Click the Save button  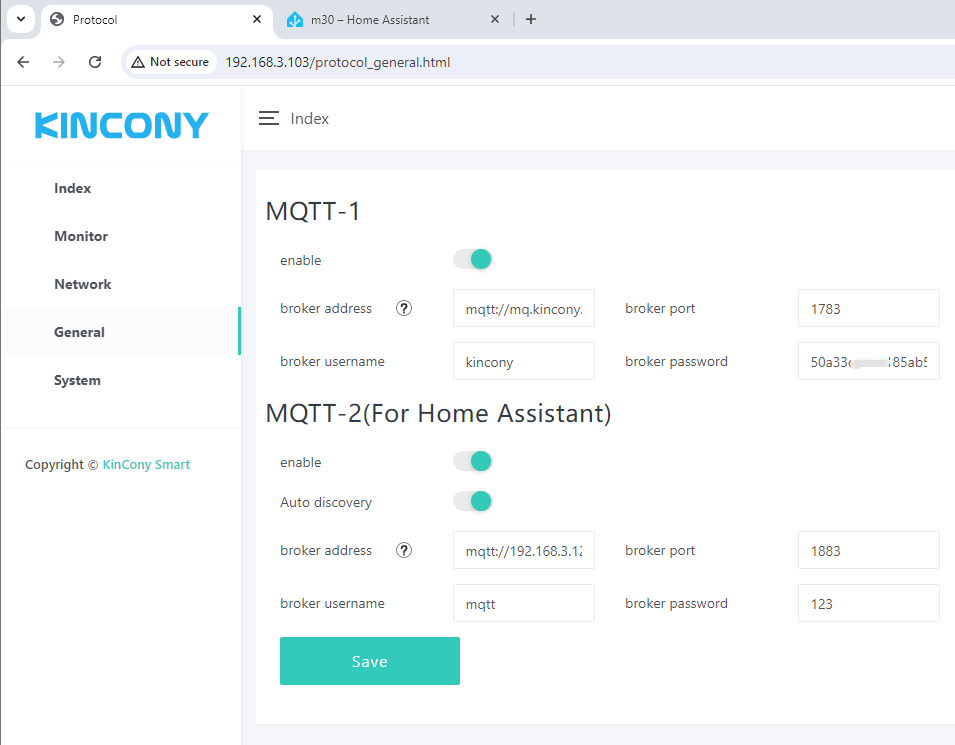click(369, 661)
